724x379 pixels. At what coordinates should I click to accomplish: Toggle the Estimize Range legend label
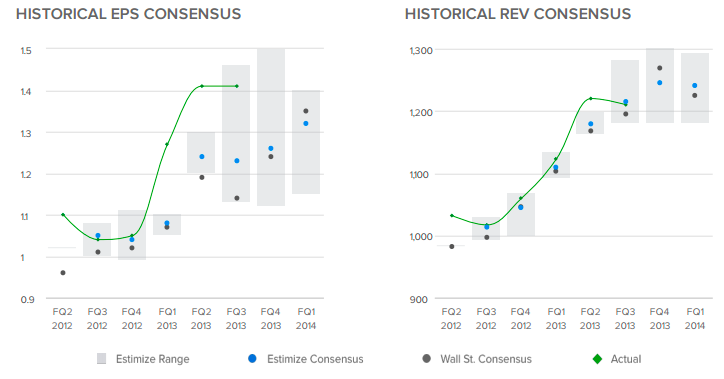[x=152, y=359]
